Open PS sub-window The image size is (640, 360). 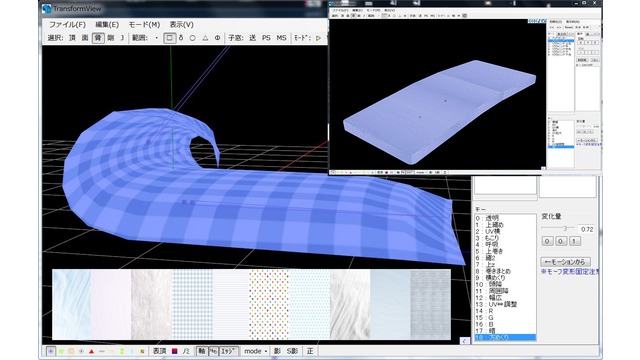pyautogui.click(x=266, y=38)
